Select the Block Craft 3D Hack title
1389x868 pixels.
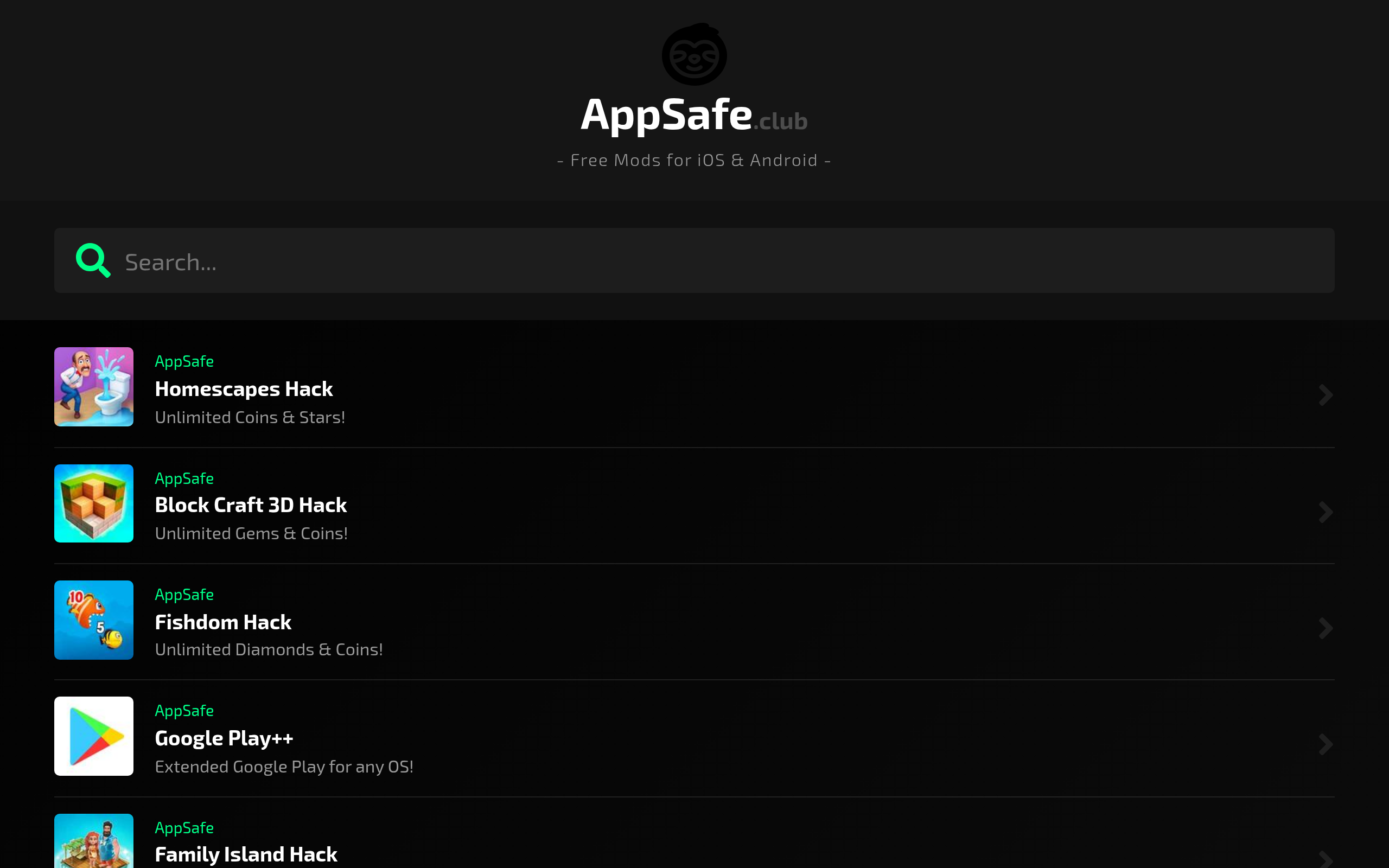[251, 505]
